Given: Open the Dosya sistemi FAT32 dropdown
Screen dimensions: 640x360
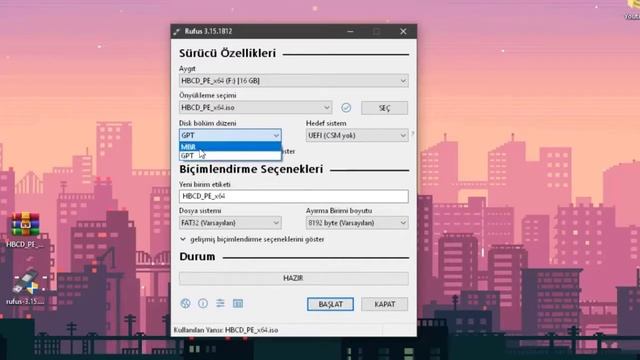Looking at the screenshot, I should pyautogui.click(x=230, y=223).
